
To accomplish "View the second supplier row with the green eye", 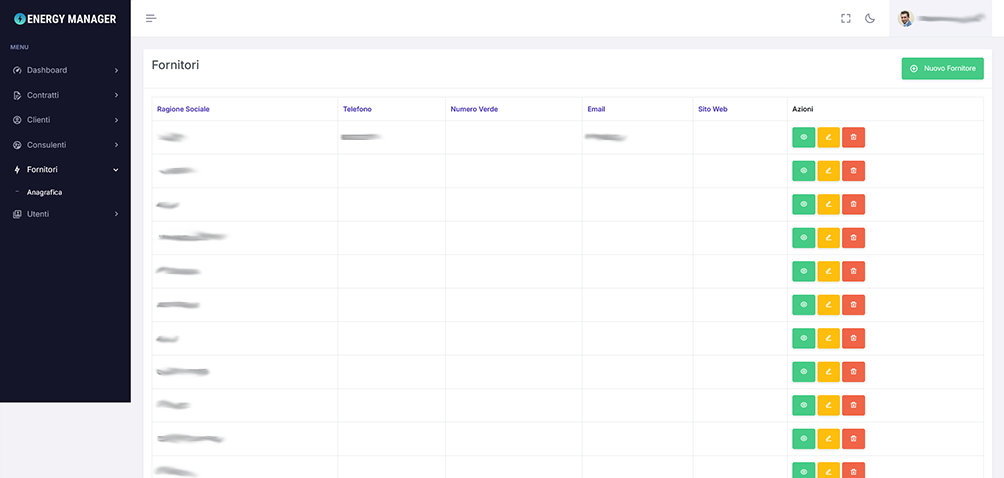I will click(x=804, y=171).
